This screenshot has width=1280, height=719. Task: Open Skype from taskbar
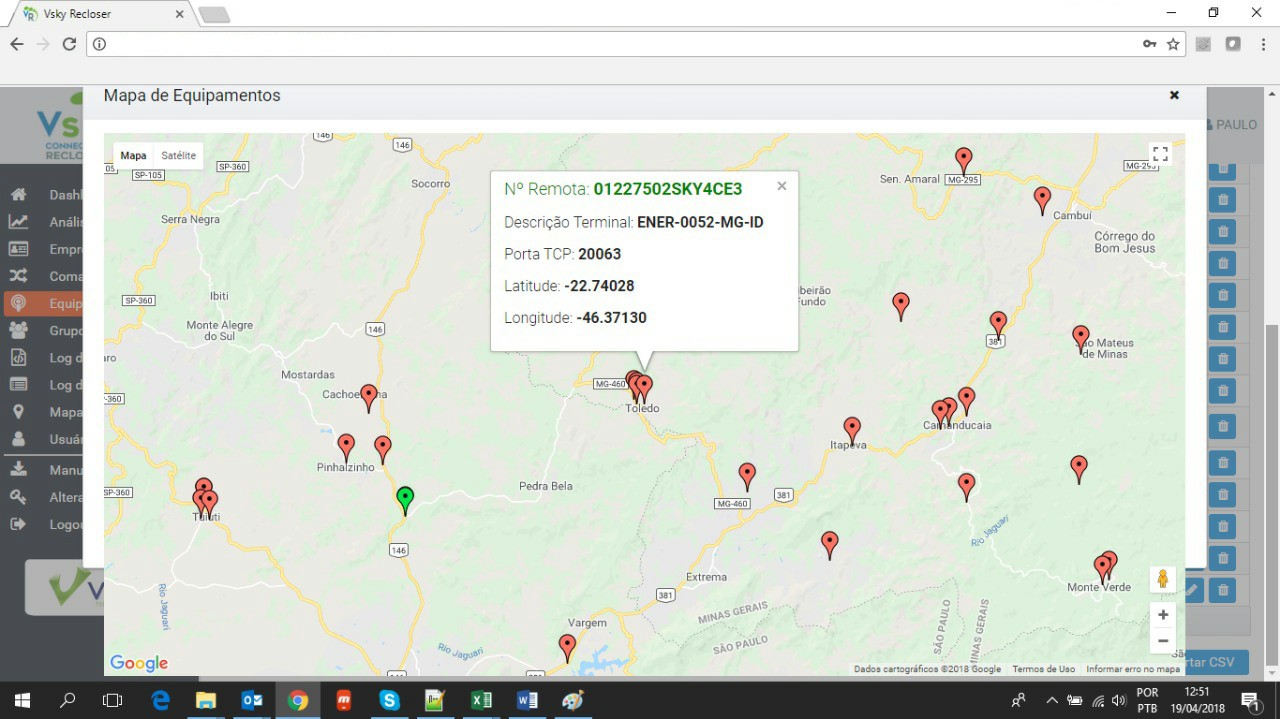(389, 700)
